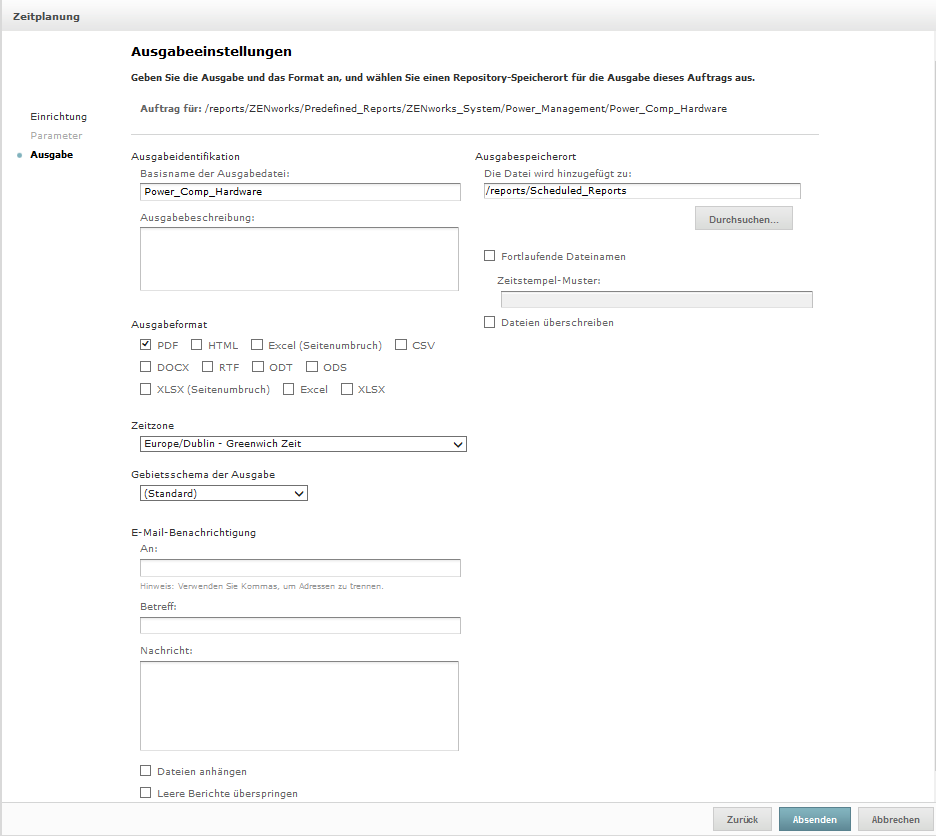Expand the Gebietsschema der Ausgabe dropdown

224,493
